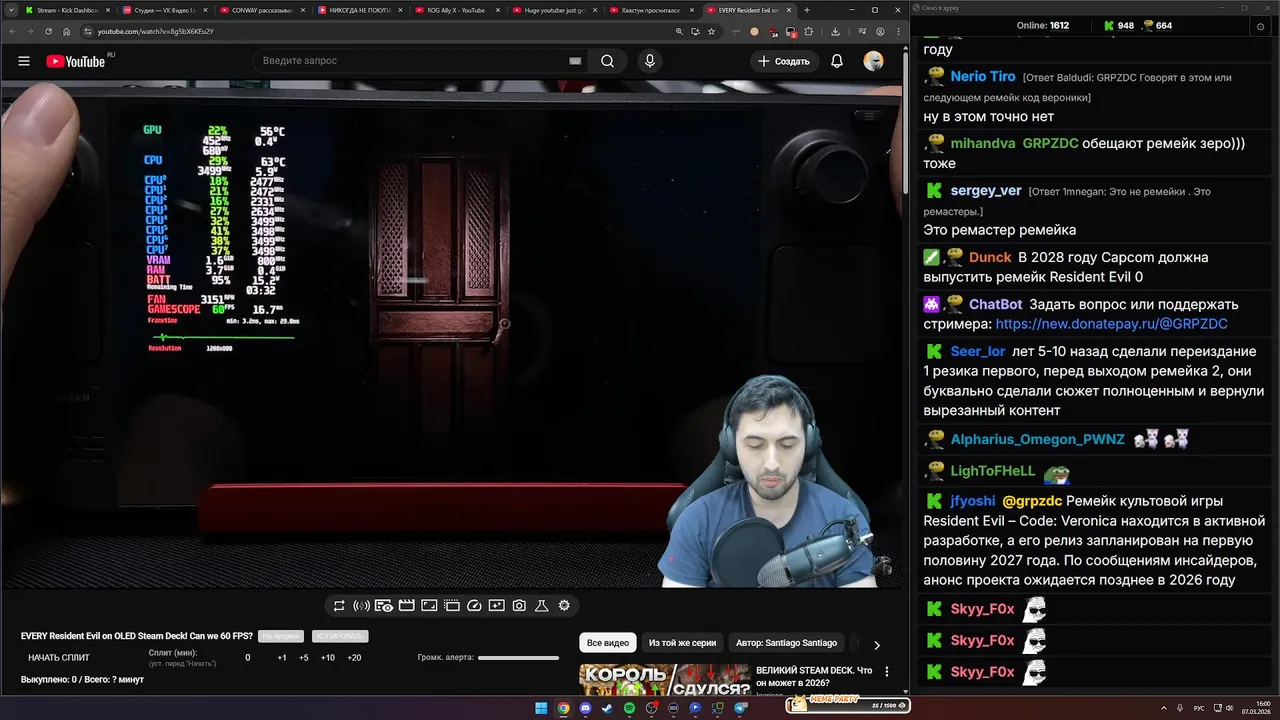Open YouTube notifications bell

click(837, 61)
